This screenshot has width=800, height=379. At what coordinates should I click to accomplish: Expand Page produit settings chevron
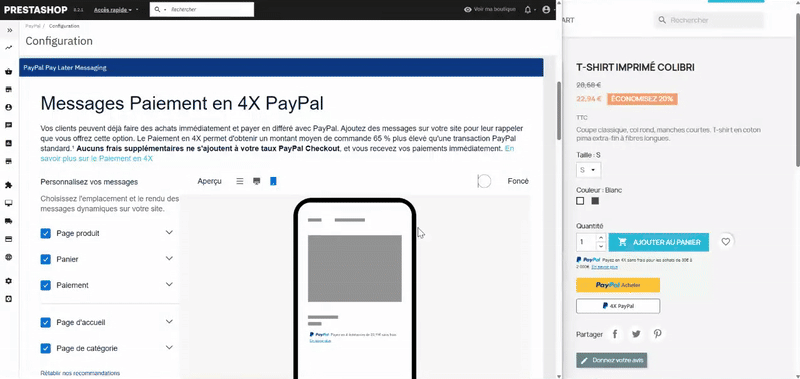click(169, 233)
